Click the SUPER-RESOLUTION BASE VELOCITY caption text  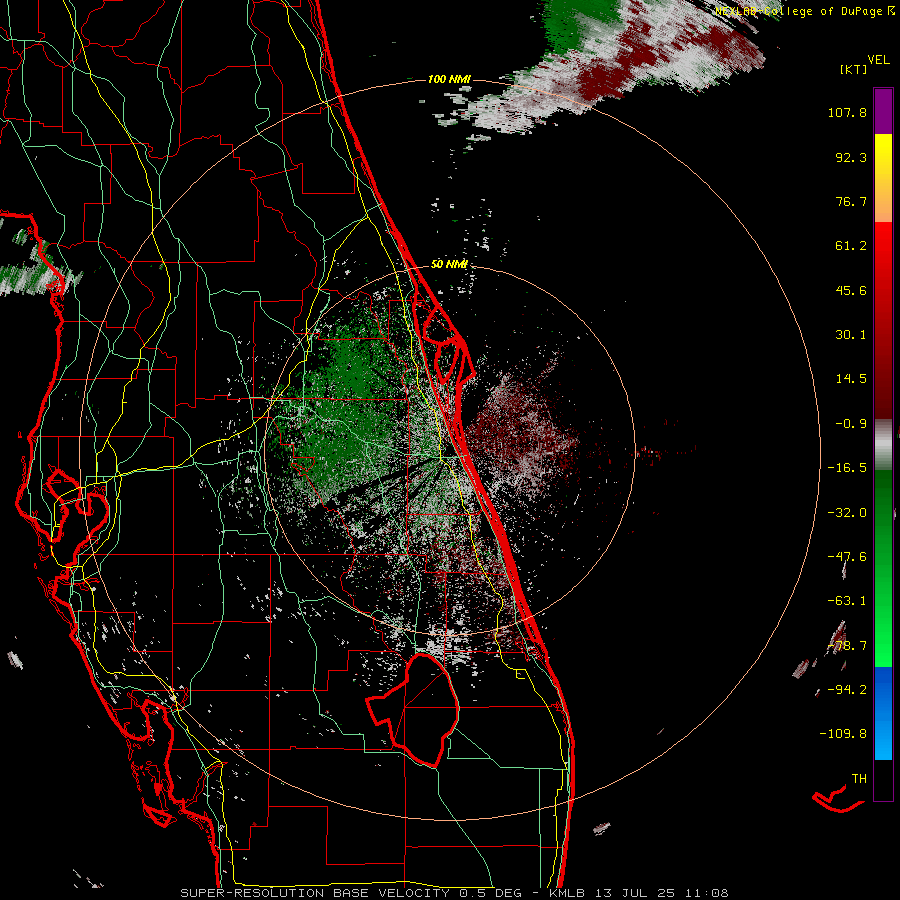point(315,893)
